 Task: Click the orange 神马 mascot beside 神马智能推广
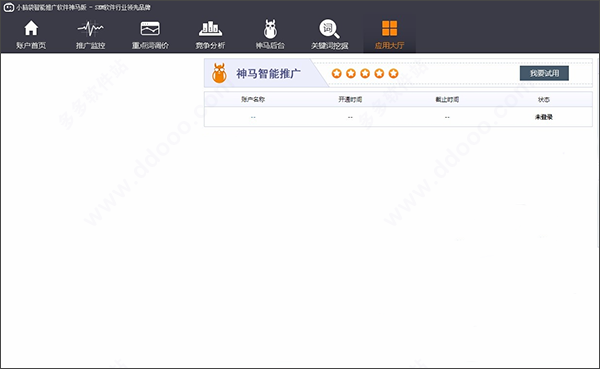point(219,73)
